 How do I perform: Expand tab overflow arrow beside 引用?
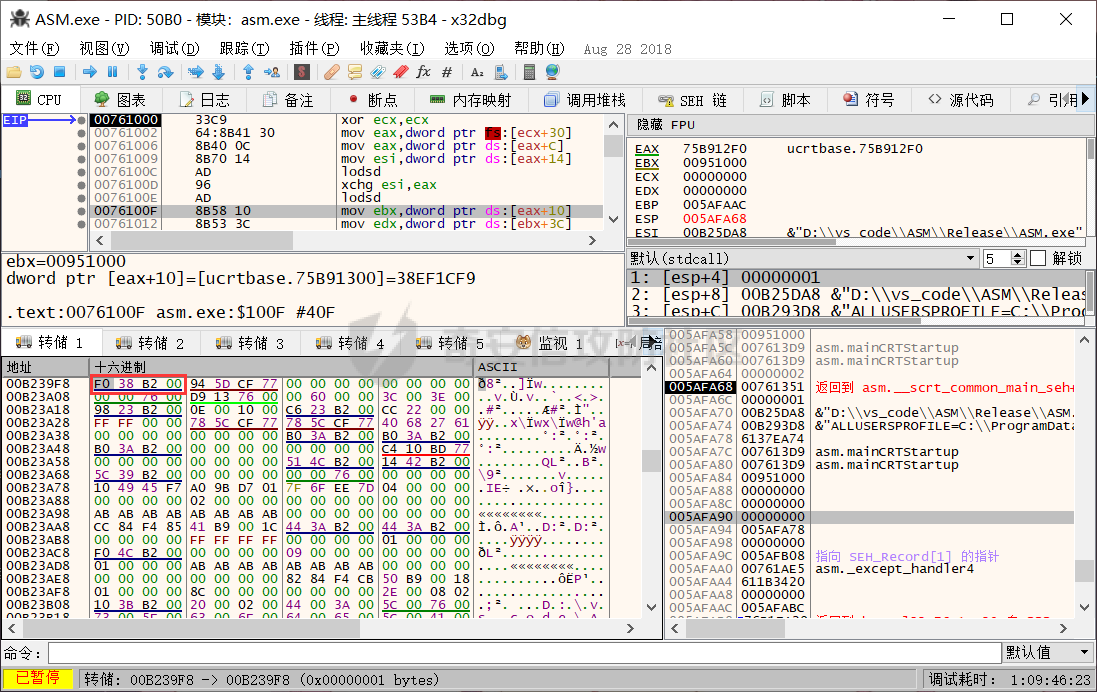1086,100
